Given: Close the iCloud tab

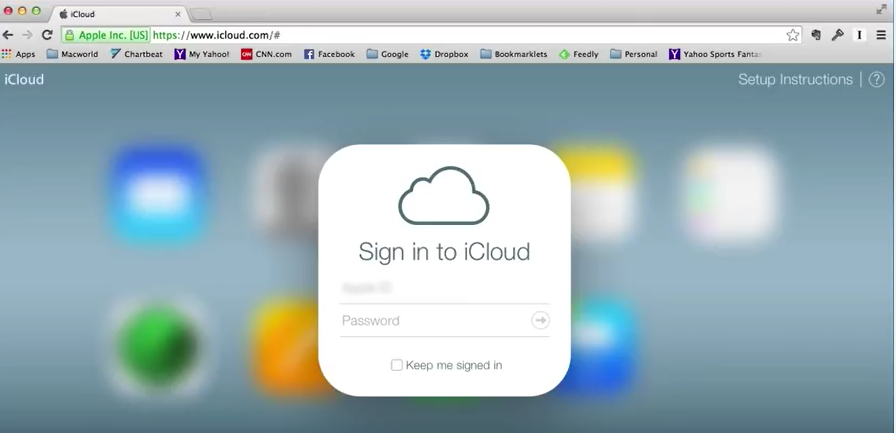Looking at the screenshot, I should [x=178, y=14].
